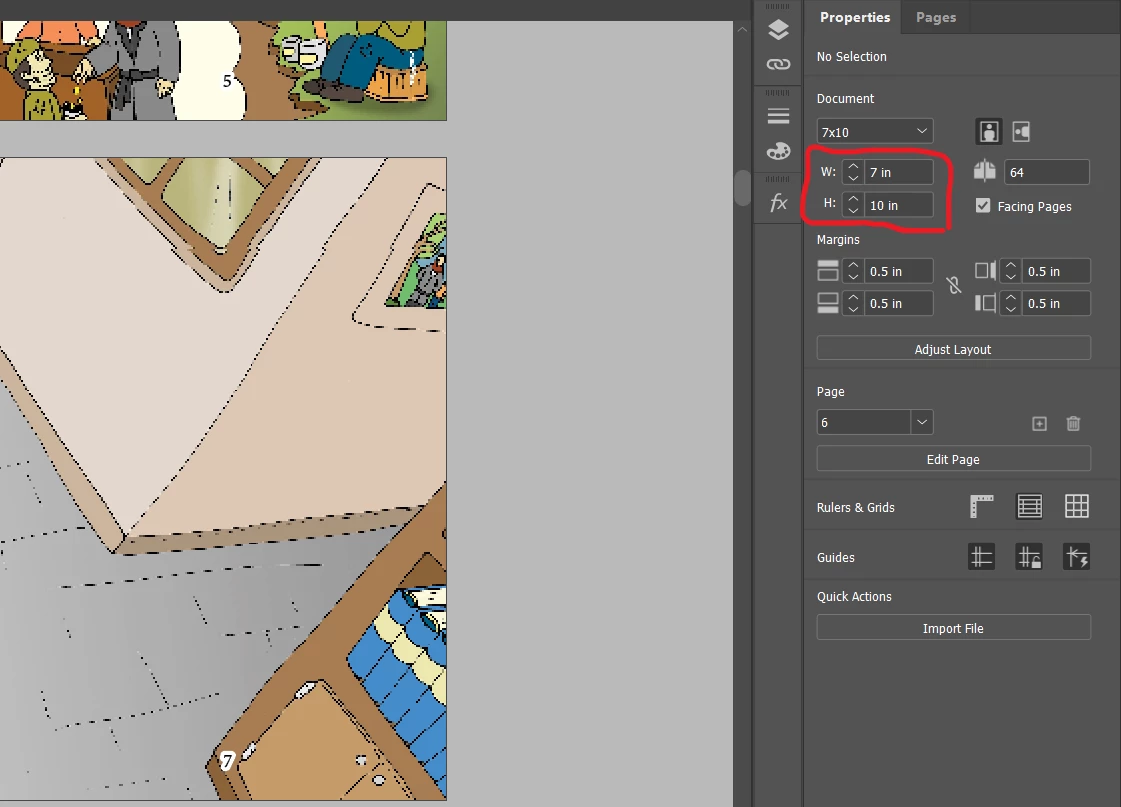The image size is (1121, 807).
Task: Click the Edit Page button
Action: pyautogui.click(x=954, y=459)
